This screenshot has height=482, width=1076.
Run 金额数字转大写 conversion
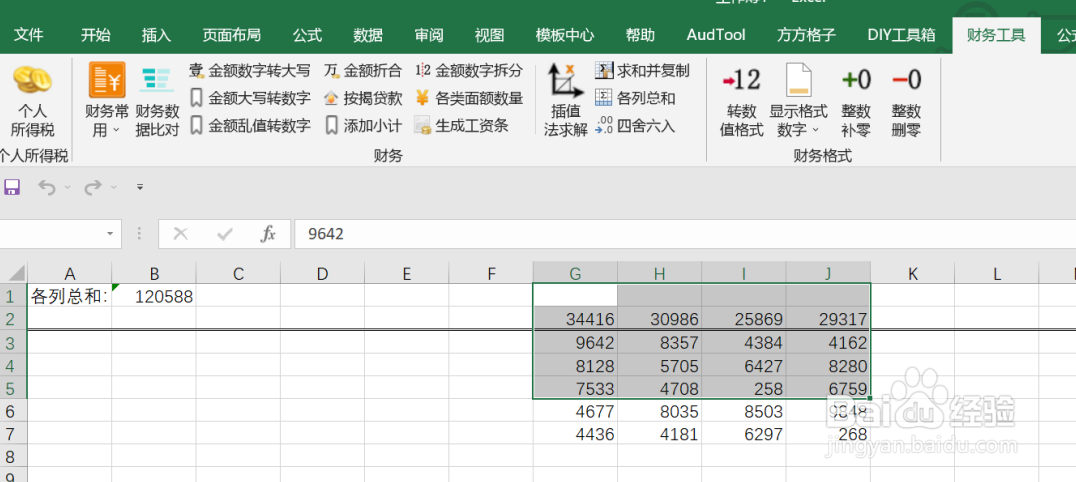[250, 71]
